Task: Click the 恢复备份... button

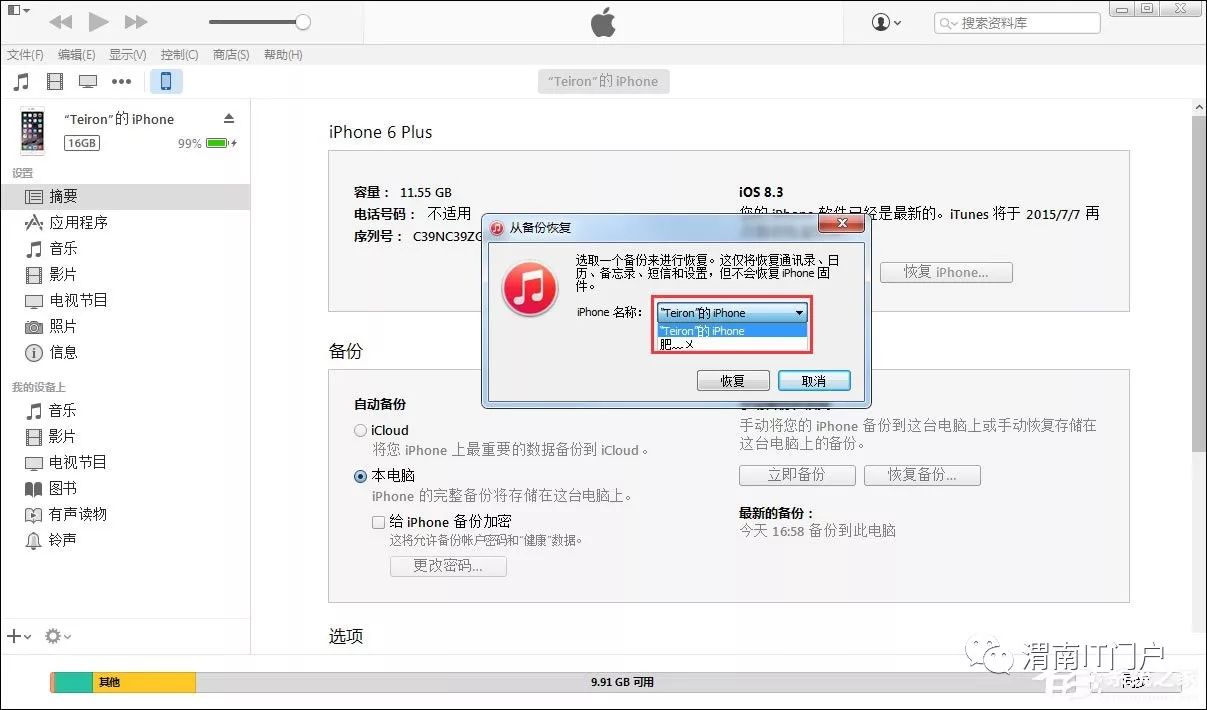Action: point(922,475)
